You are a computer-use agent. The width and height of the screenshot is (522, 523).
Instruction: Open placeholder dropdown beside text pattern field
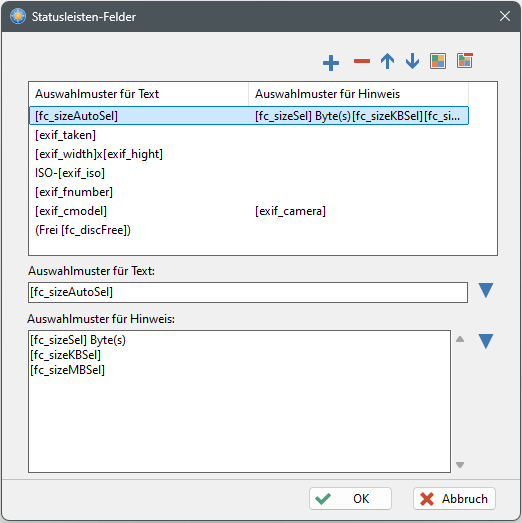(486, 290)
